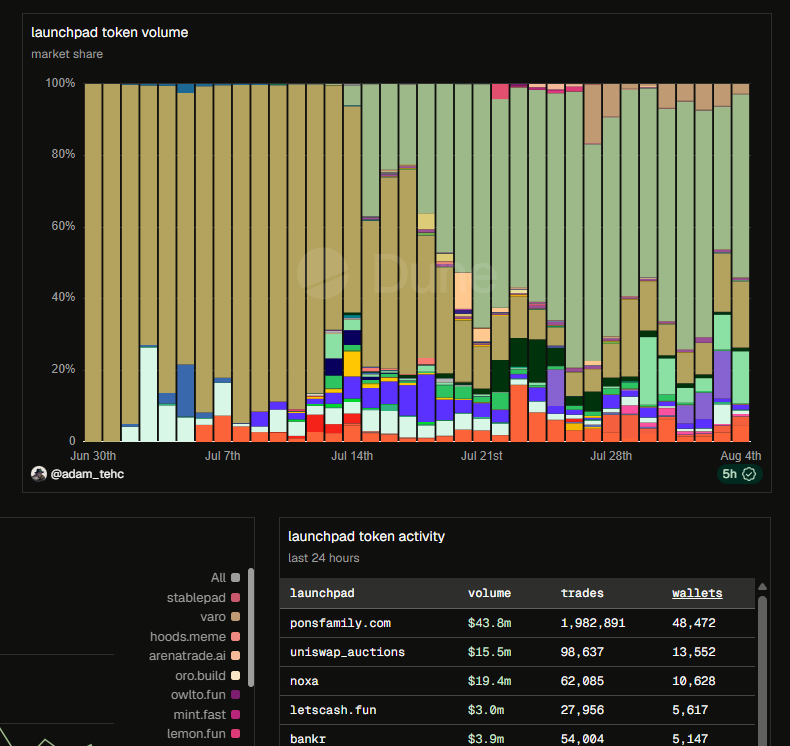Open the @adam_tehc author profile avatar
Screen dimensions: 790x746
(39, 474)
